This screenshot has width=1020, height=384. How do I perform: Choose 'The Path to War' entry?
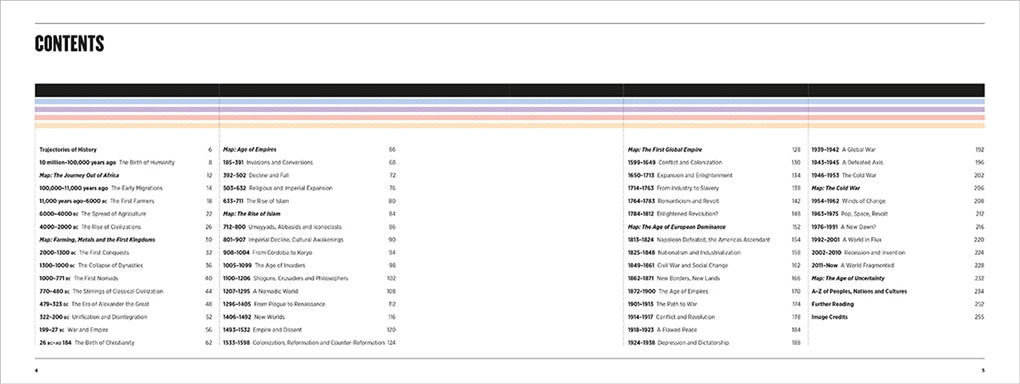[677, 304]
